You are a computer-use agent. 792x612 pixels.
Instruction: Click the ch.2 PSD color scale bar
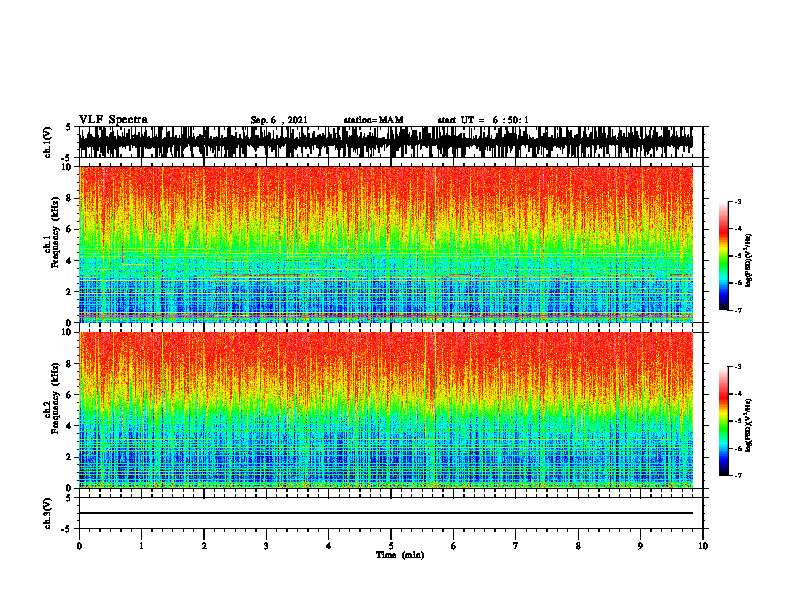(x=723, y=421)
